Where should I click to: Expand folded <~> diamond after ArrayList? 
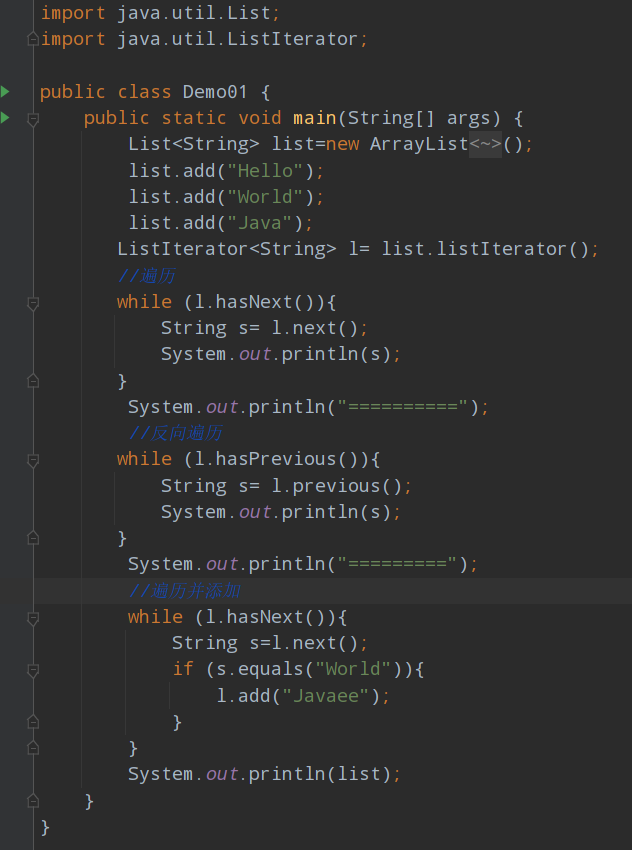[485, 144]
